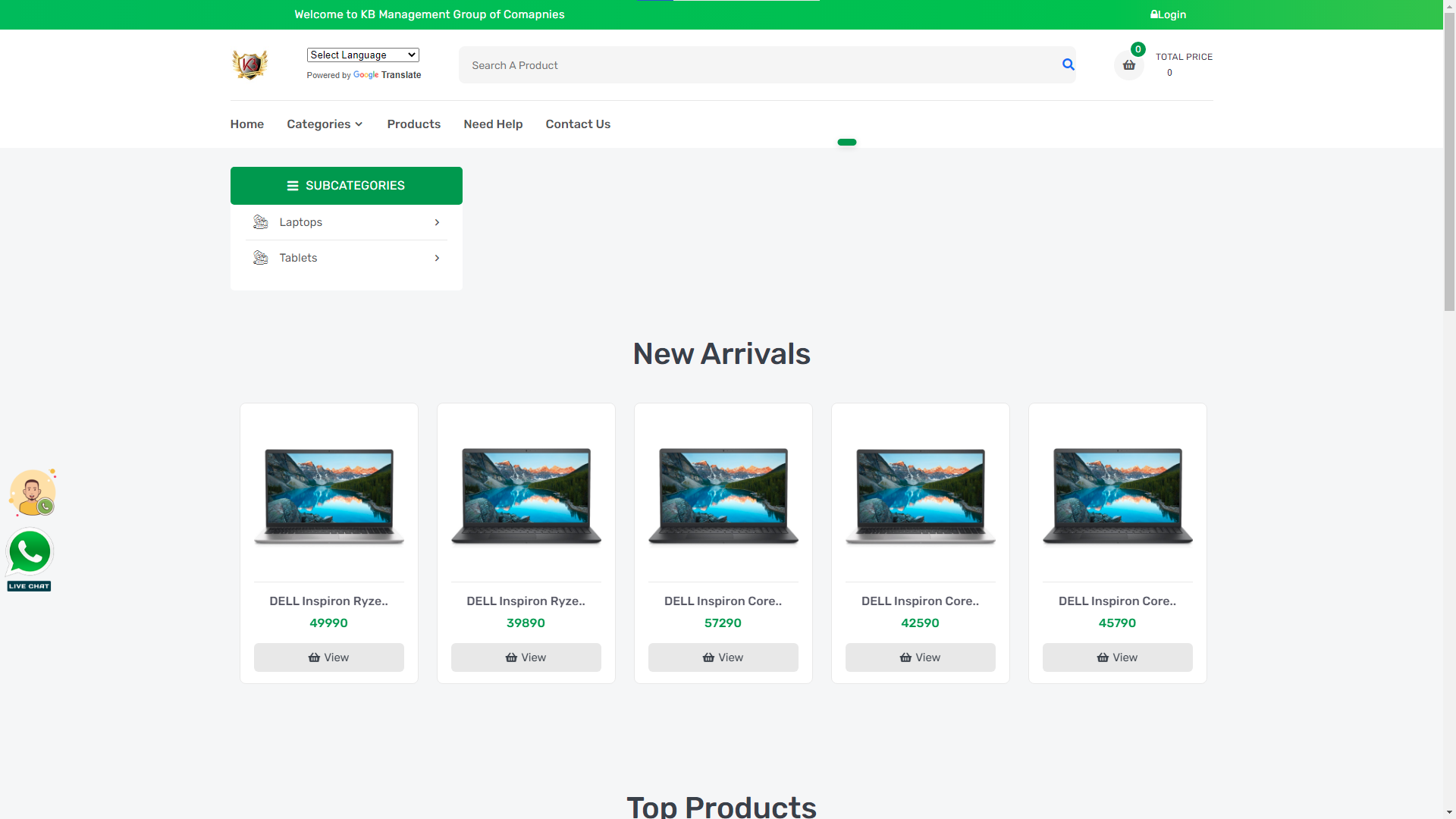Click the scrollbar up arrow
The width and height of the screenshot is (1456, 819).
pyautogui.click(x=1449, y=6)
